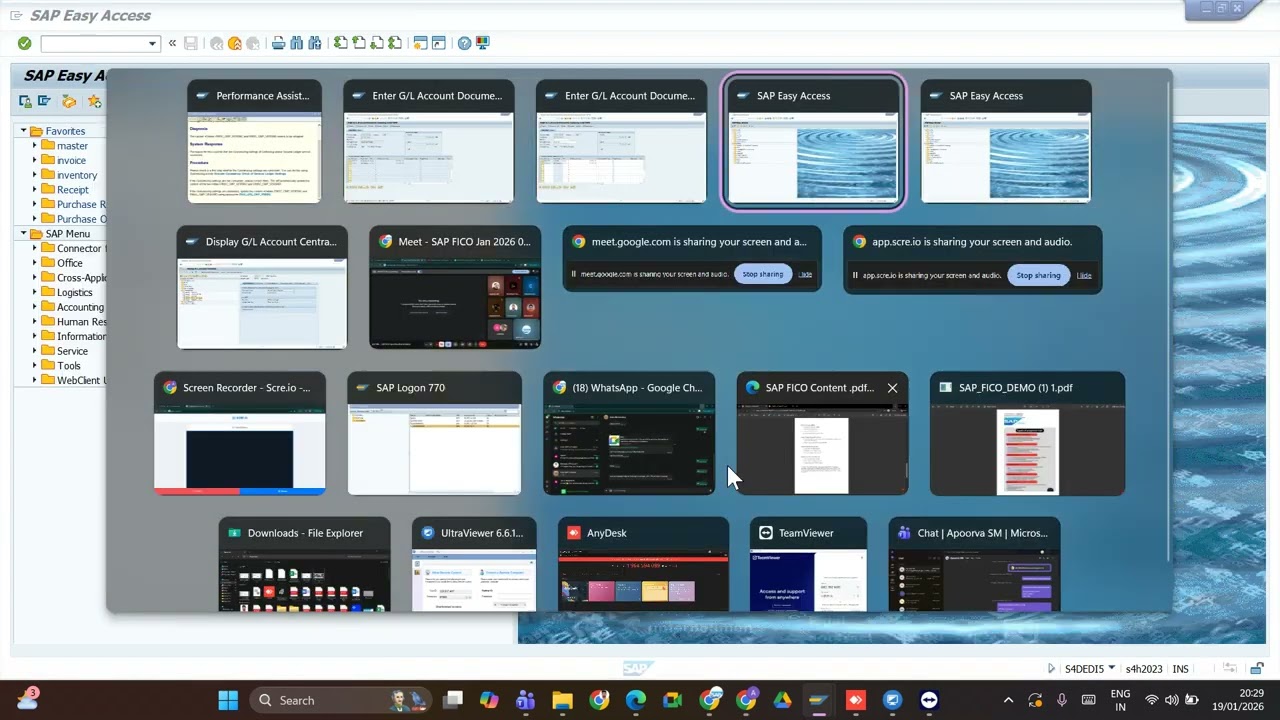Click Add to Favorites star icon
The image size is (1280, 720).
(94, 101)
